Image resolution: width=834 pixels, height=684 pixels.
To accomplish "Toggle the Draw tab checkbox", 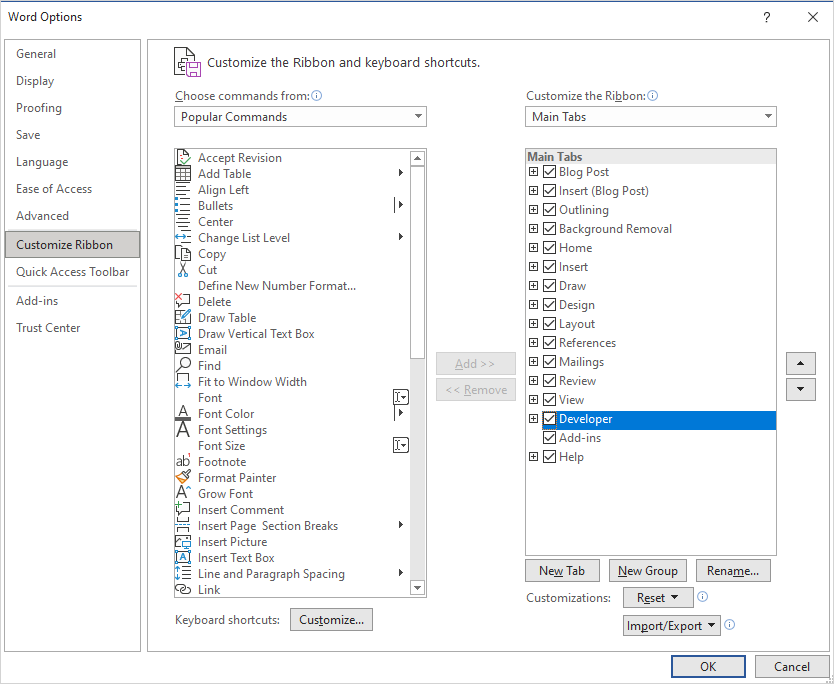I will pos(549,286).
